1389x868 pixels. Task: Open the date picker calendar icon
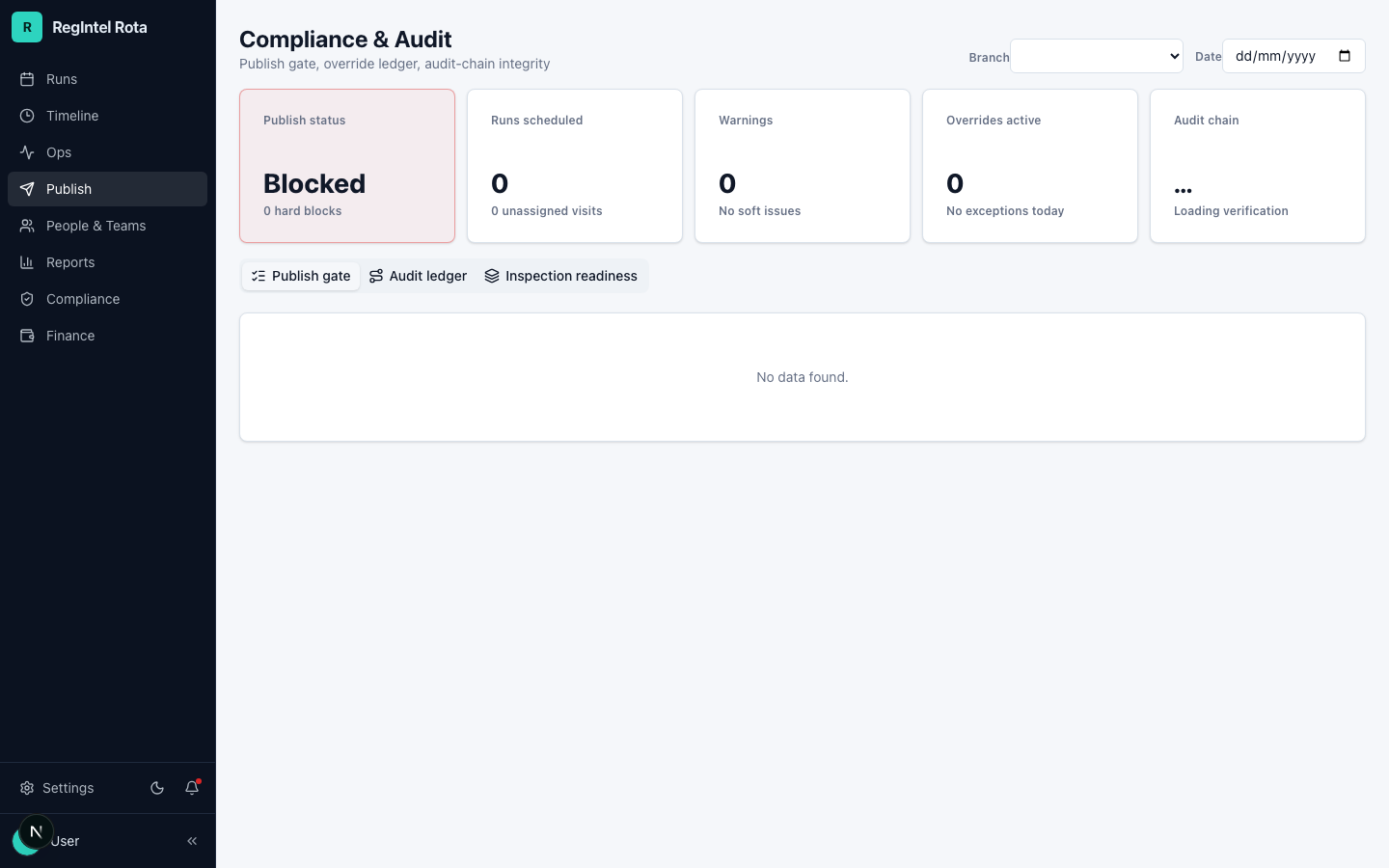[x=1345, y=56]
